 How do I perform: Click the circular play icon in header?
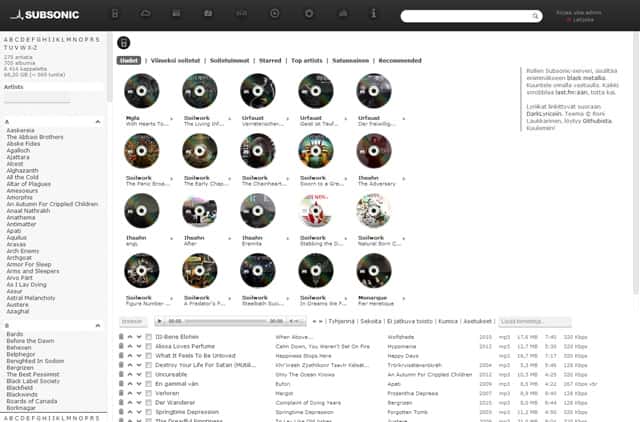[x=275, y=13]
